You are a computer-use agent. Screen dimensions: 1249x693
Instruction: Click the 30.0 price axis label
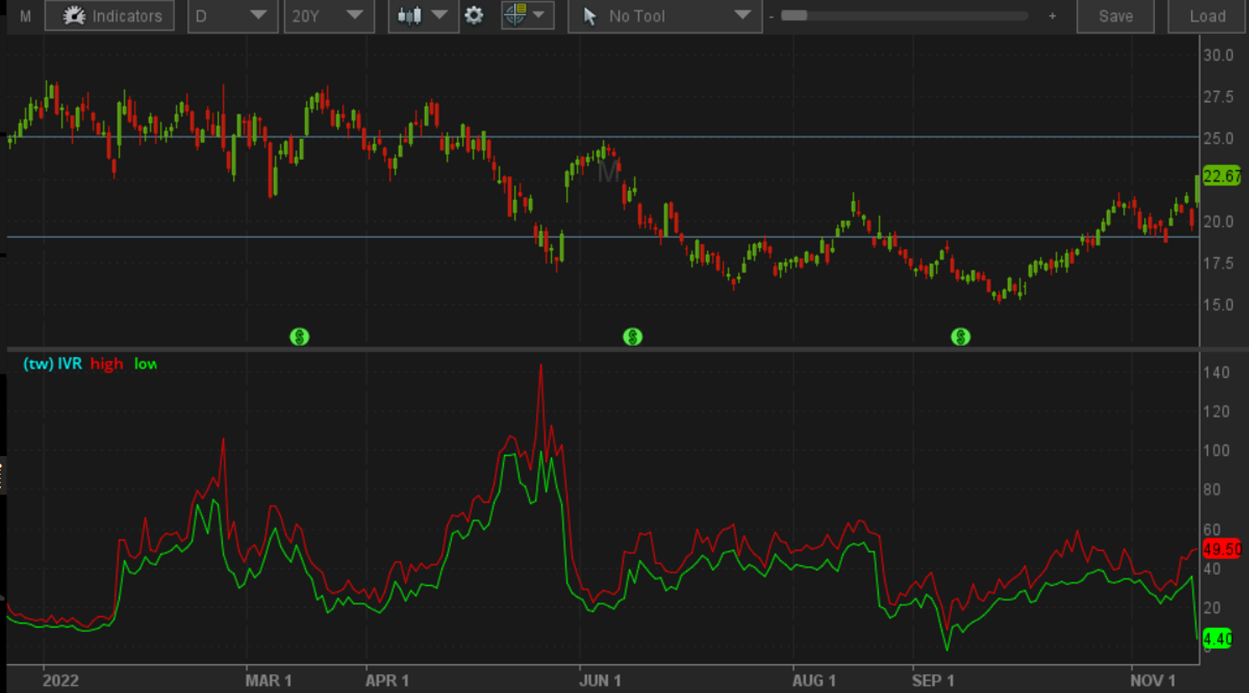pyautogui.click(x=1218, y=55)
